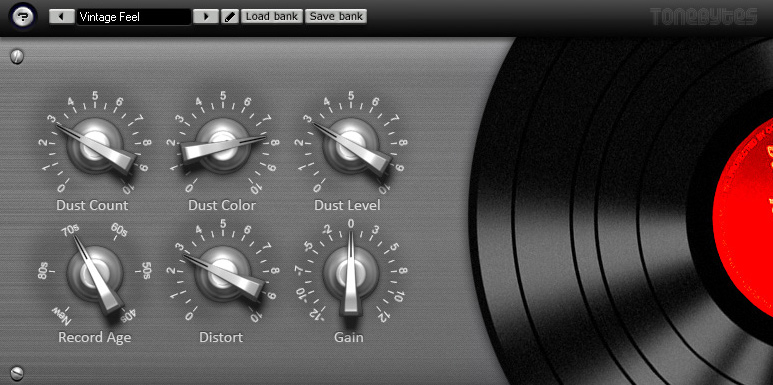773x385 pixels.
Task: Click the Distort knob
Action: pos(223,274)
